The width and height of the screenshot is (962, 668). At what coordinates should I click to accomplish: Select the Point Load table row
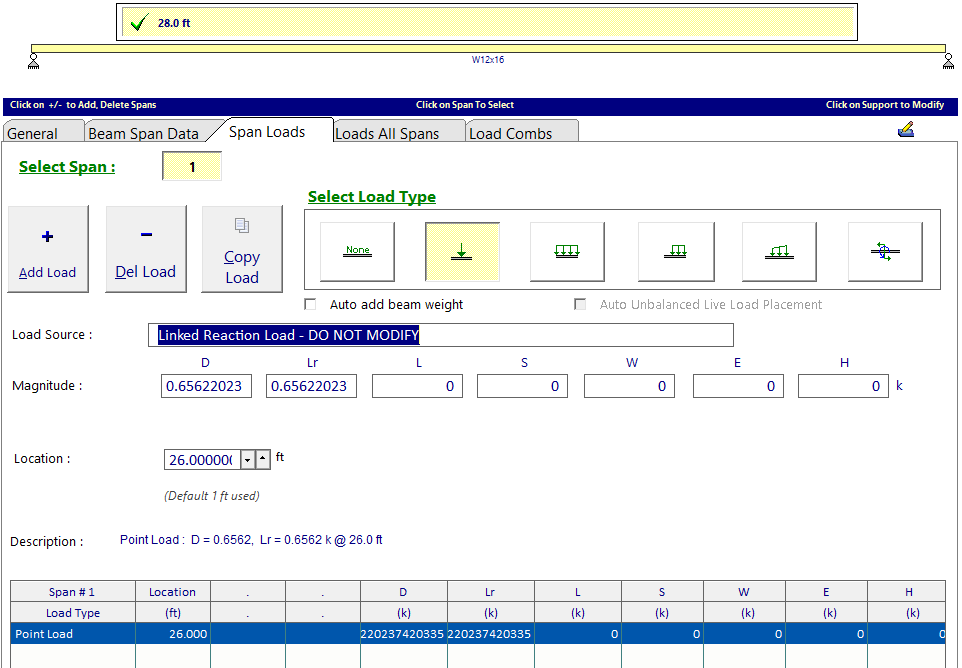pyautogui.click(x=477, y=634)
